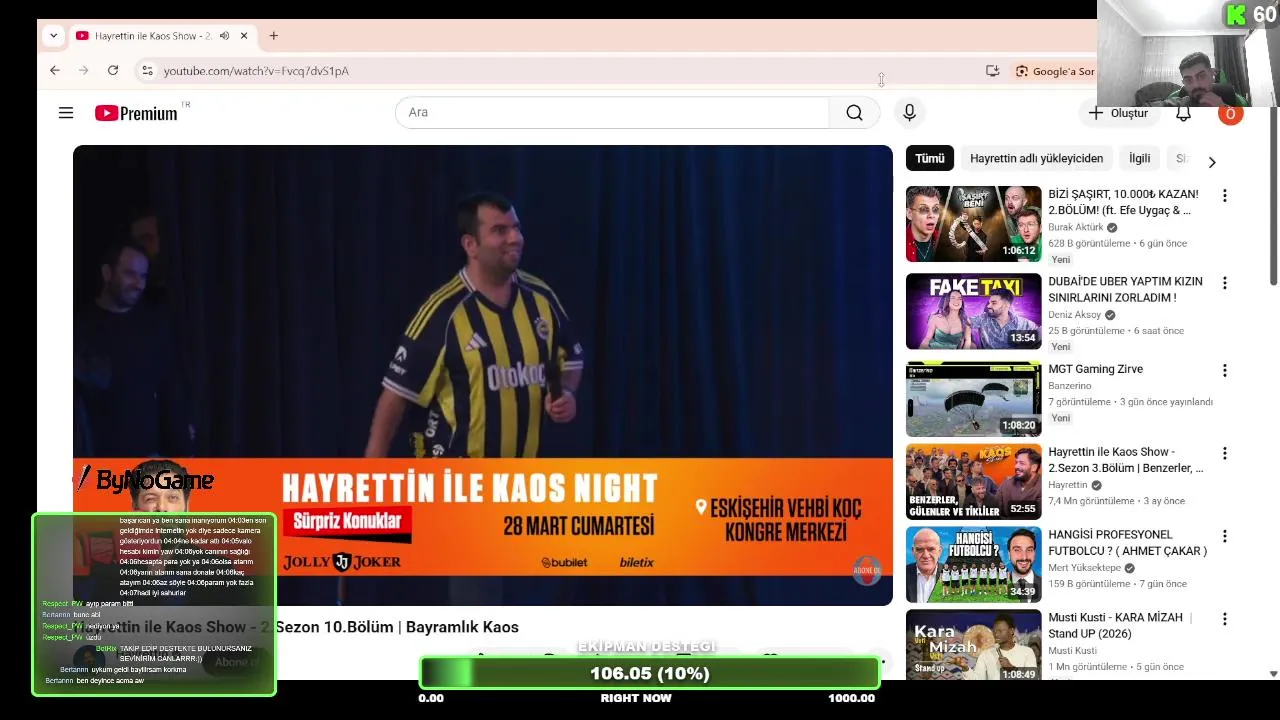This screenshot has height=720, width=1280.
Task: Focus the Ara search field
Action: tap(612, 113)
